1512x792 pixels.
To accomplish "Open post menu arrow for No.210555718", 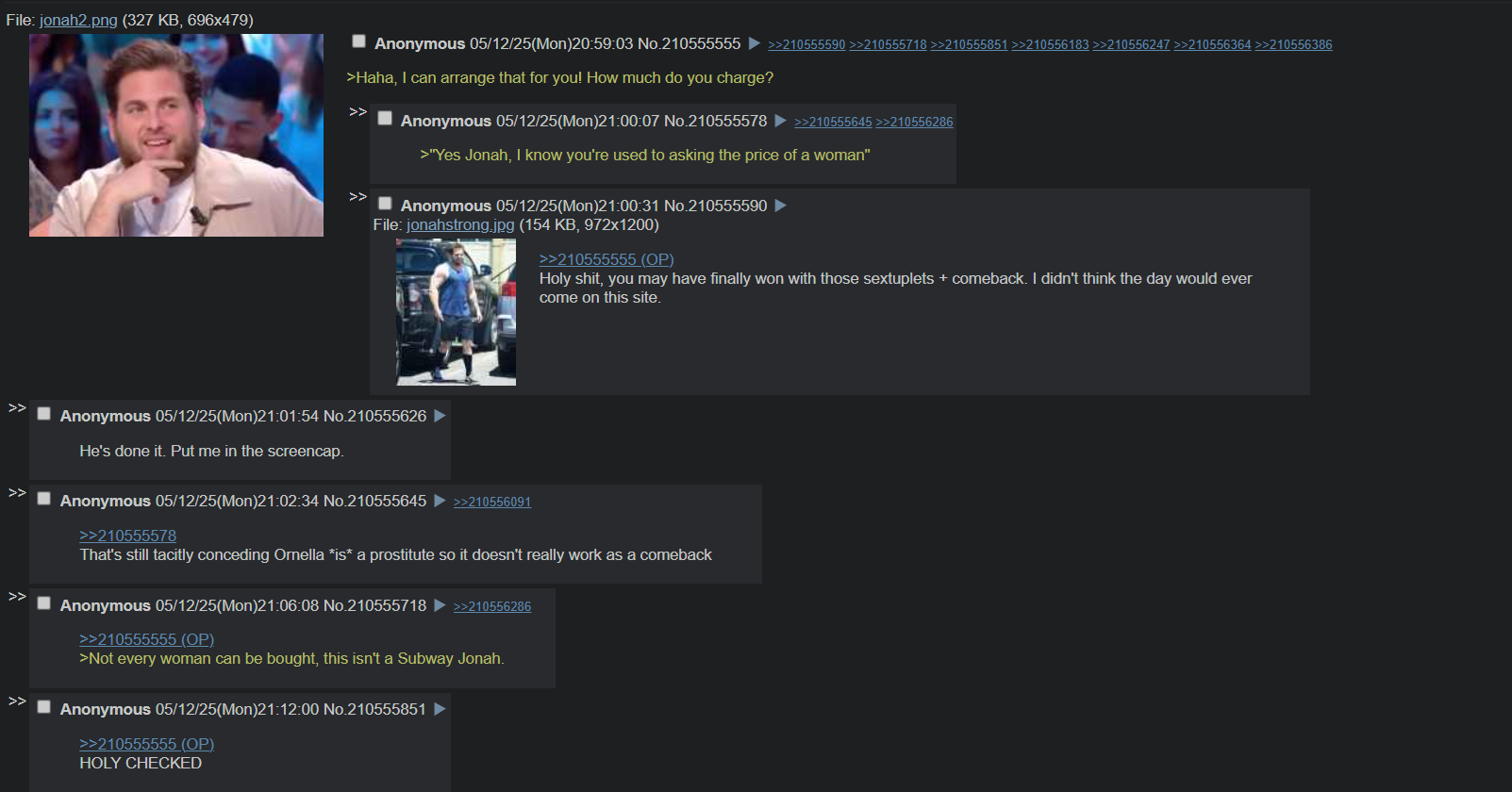I will [440, 605].
